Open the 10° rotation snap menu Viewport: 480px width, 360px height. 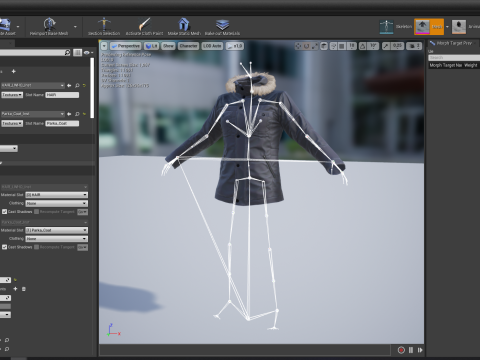(373, 46)
